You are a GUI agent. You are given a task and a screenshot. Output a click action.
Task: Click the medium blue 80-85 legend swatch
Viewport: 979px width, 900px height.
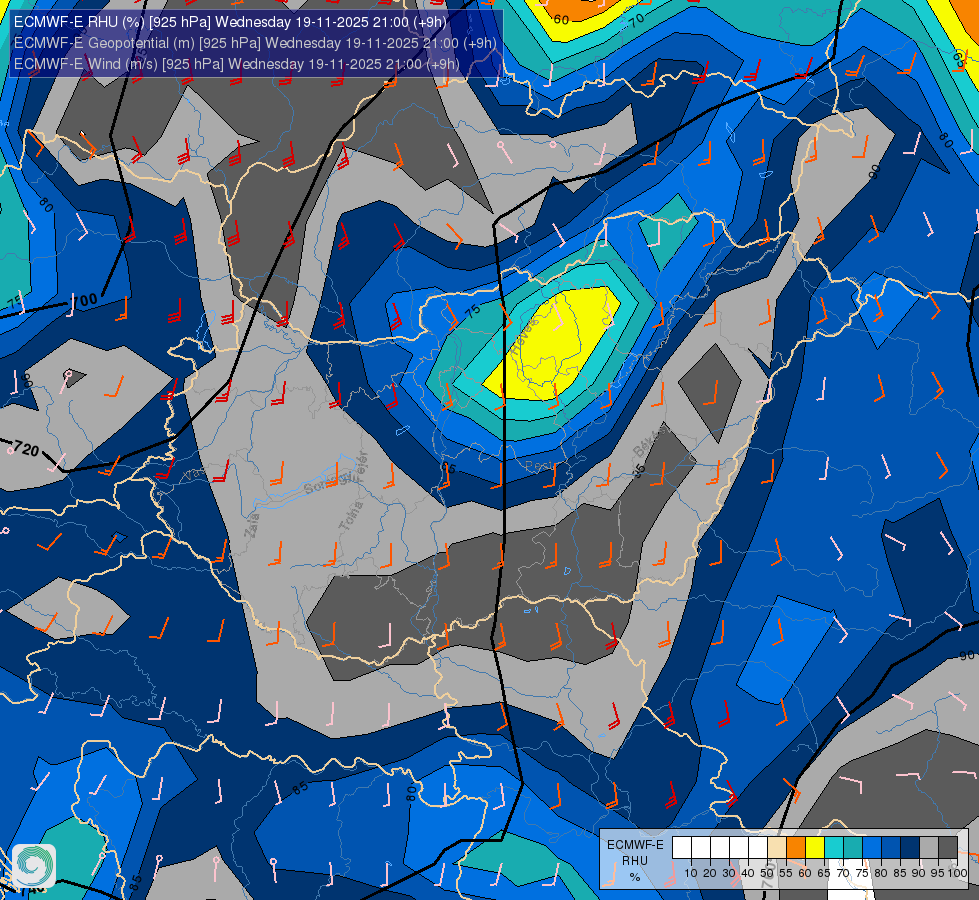tap(891, 848)
